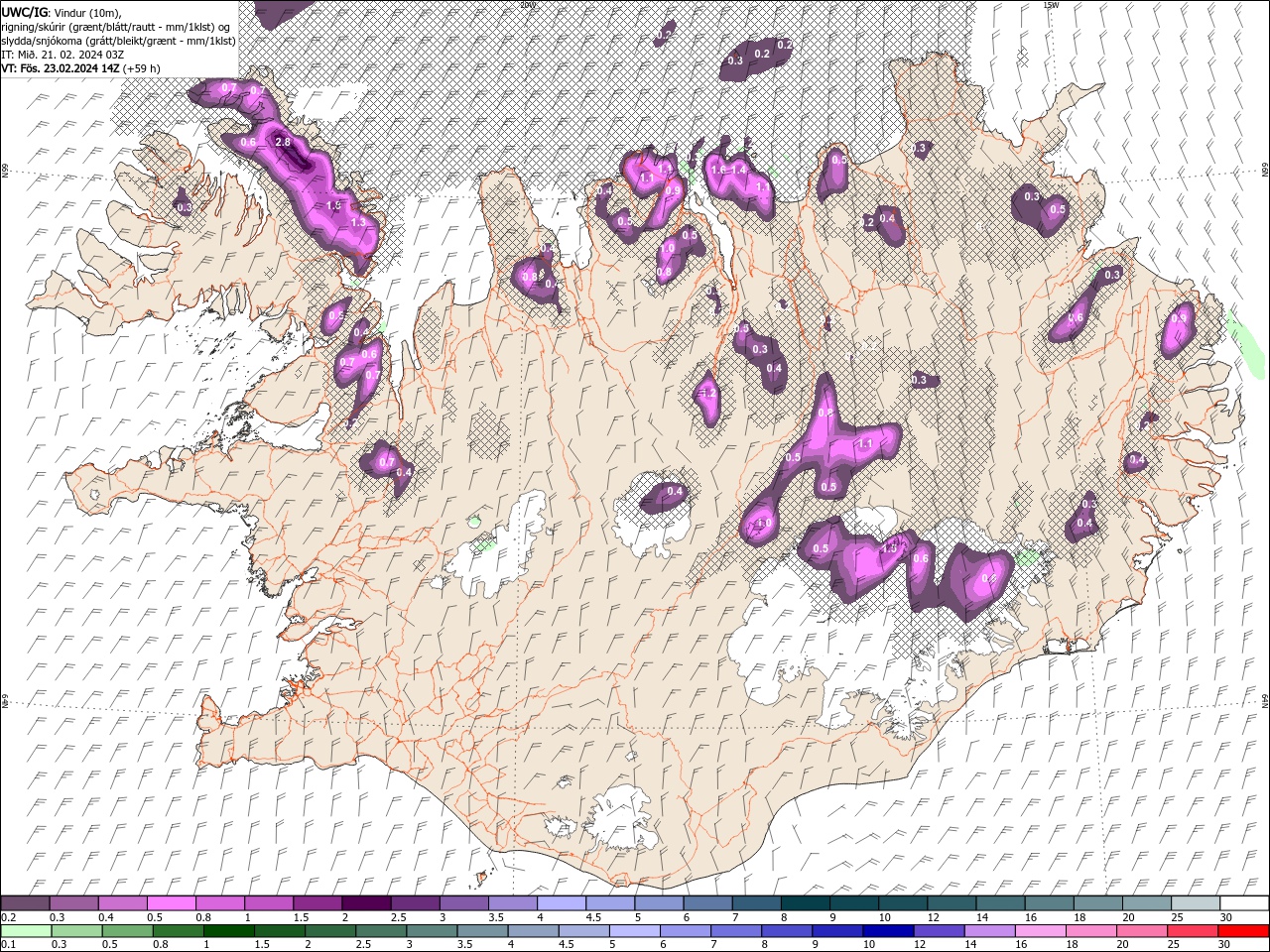
Task: Pick the bright red 30 rain legend swatch
Action: pyautogui.click(x=1243, y=931)
